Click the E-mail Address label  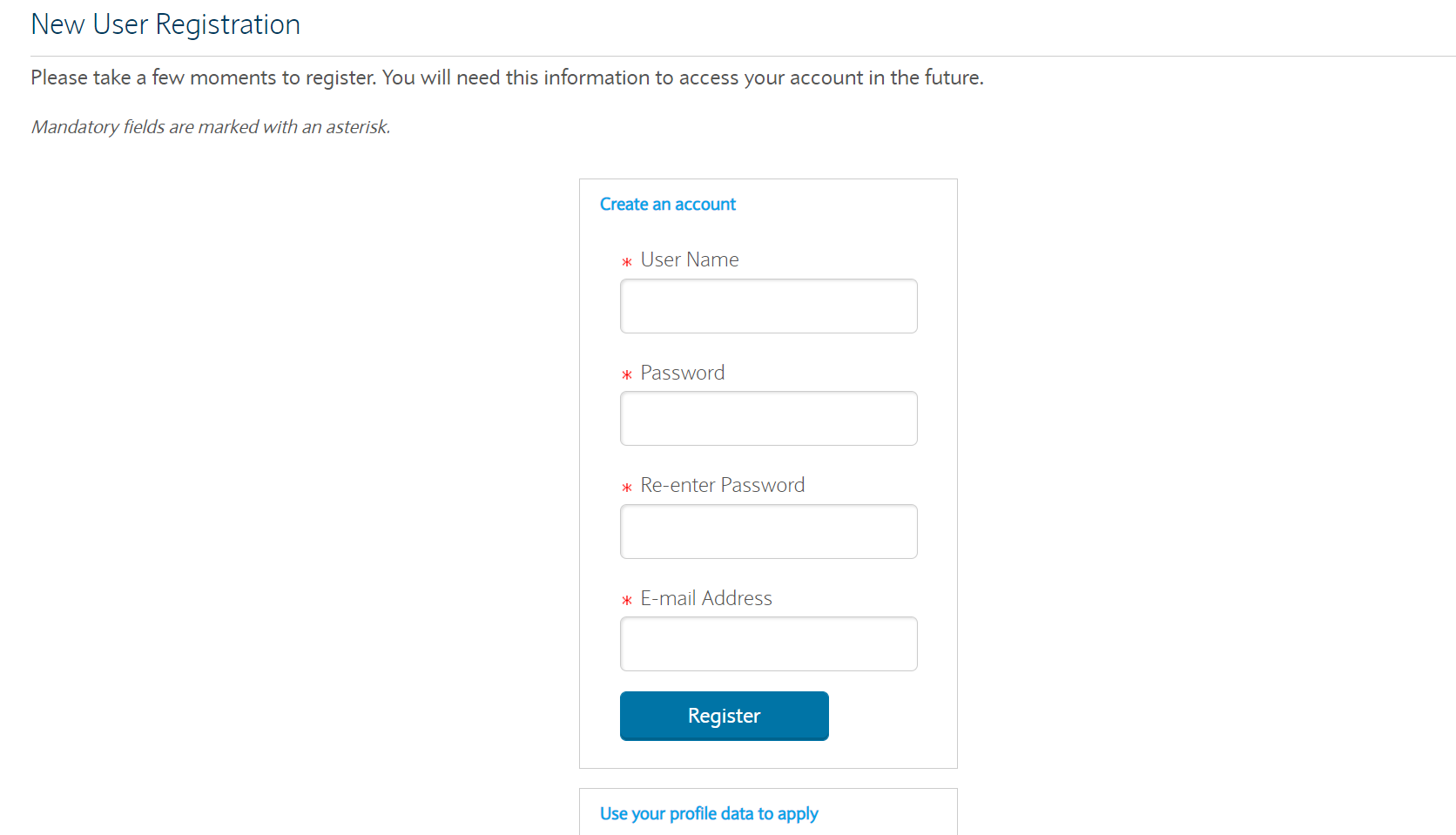click(x=706, y=598)
